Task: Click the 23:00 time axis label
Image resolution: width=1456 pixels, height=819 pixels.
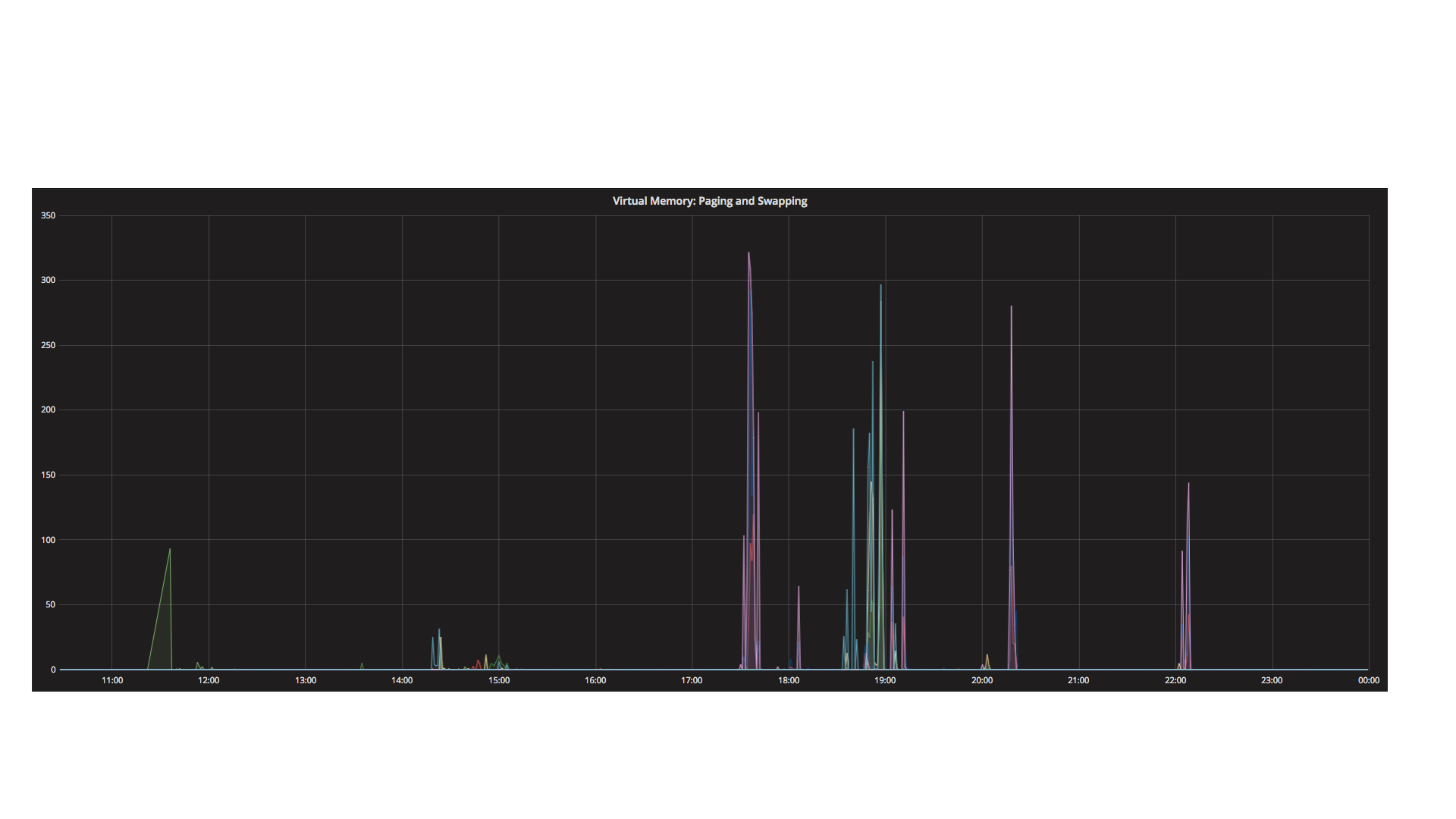Action: (x=1272, y=680)
